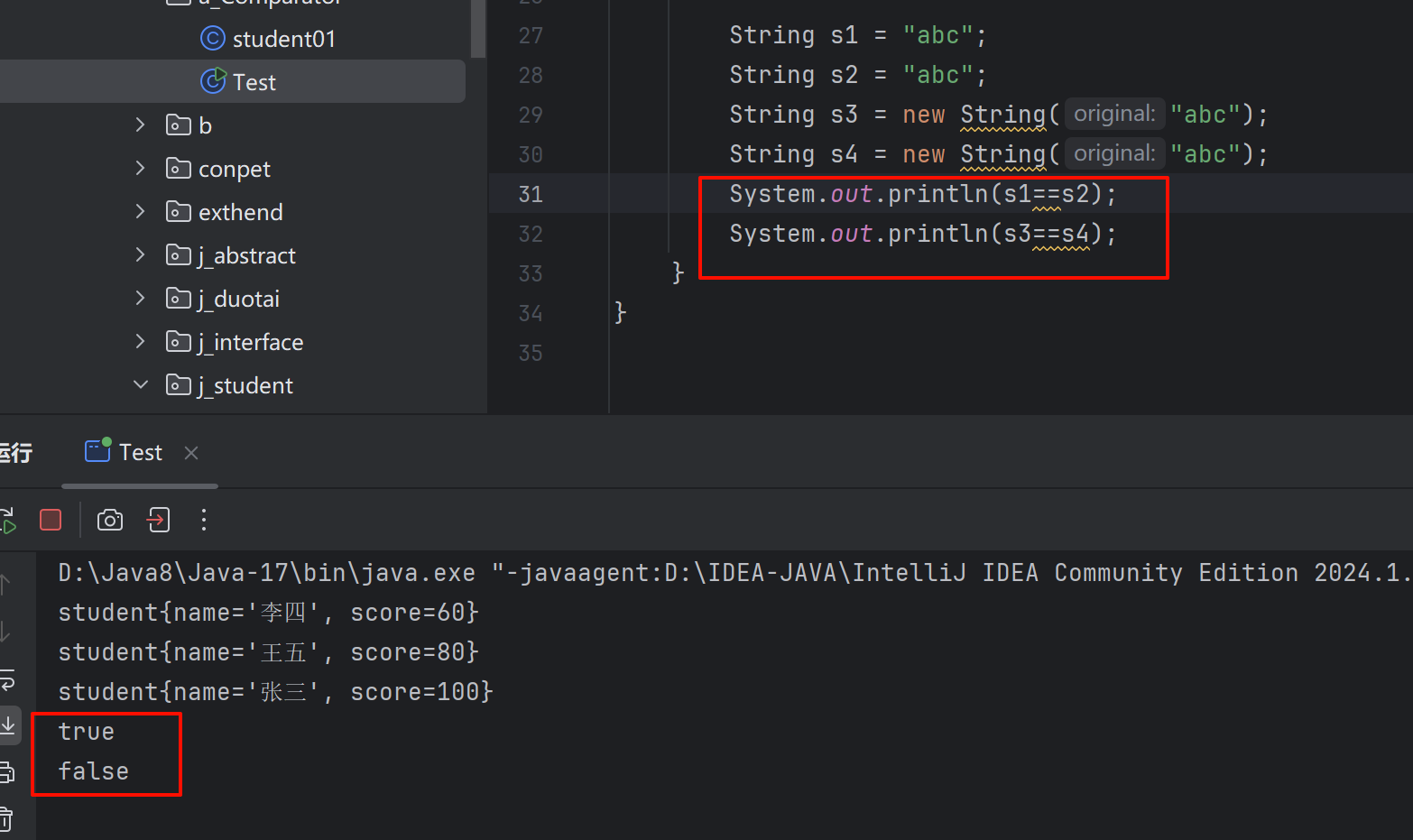Click the trash clear console icon
Viewport: 1413px width, 840px height.
[5, 819]
